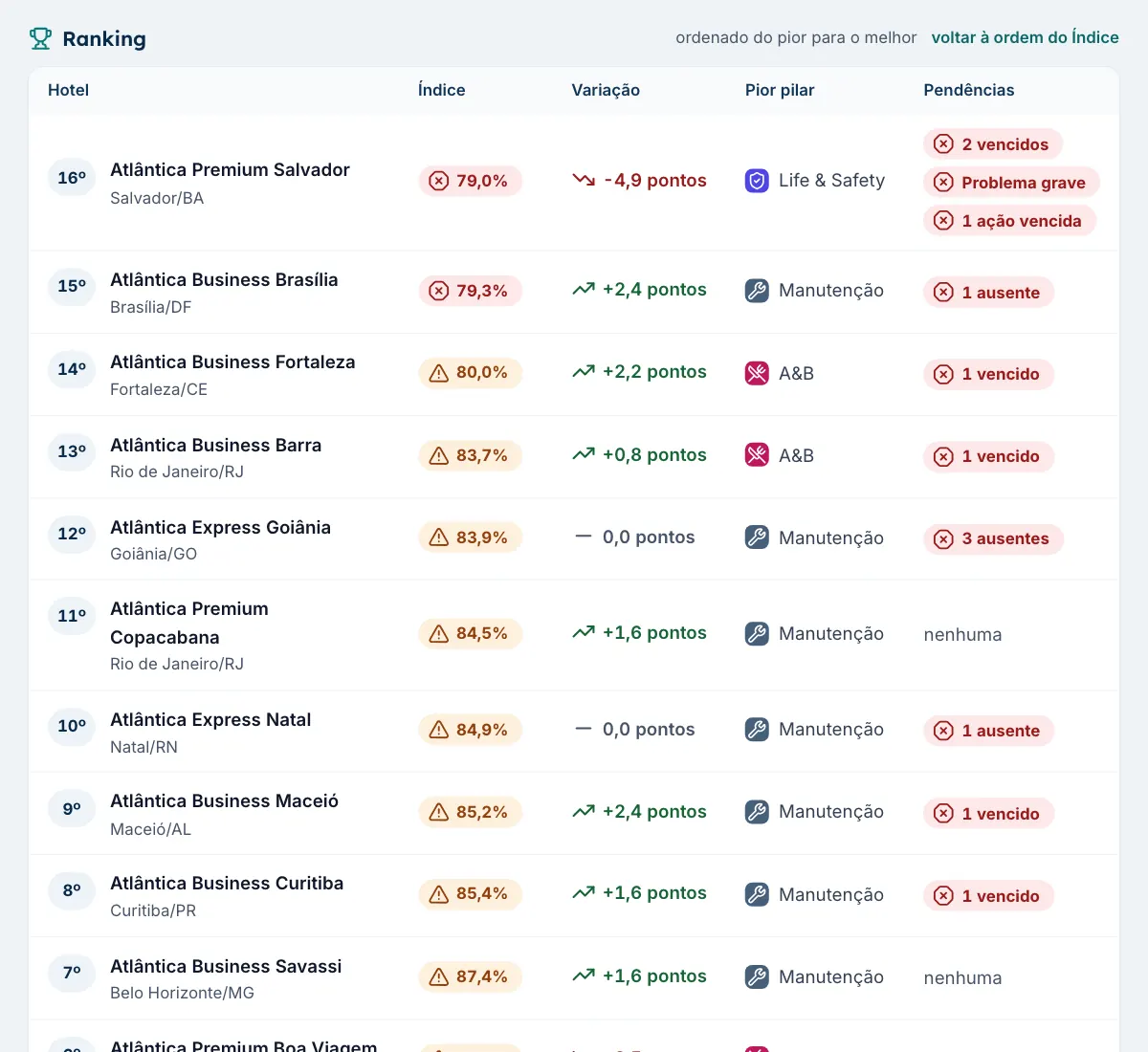The width and height of the screenshot is (1148, 1052).
Task: Open Atlântica Express Natal hotel name
Action: click(210, 719)
